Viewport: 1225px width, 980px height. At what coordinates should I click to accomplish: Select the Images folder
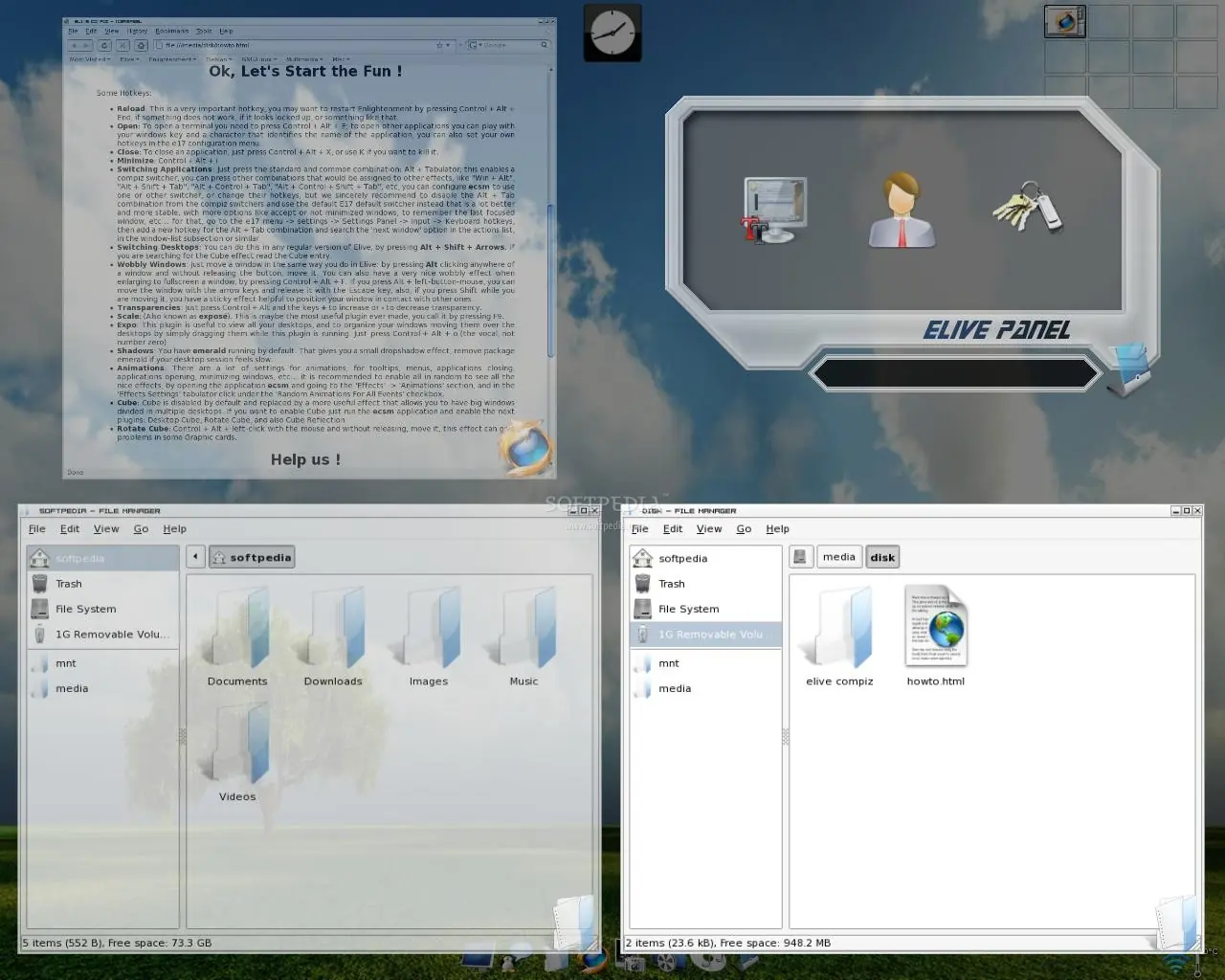[x=429, y=638]
